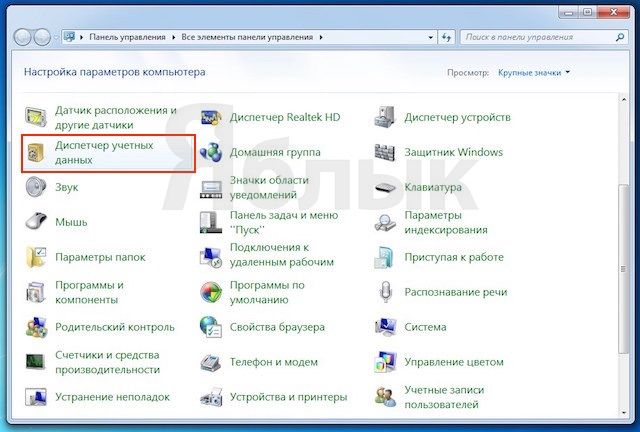Click the Диспетчер Realtek HD icon

coord(211,118)
